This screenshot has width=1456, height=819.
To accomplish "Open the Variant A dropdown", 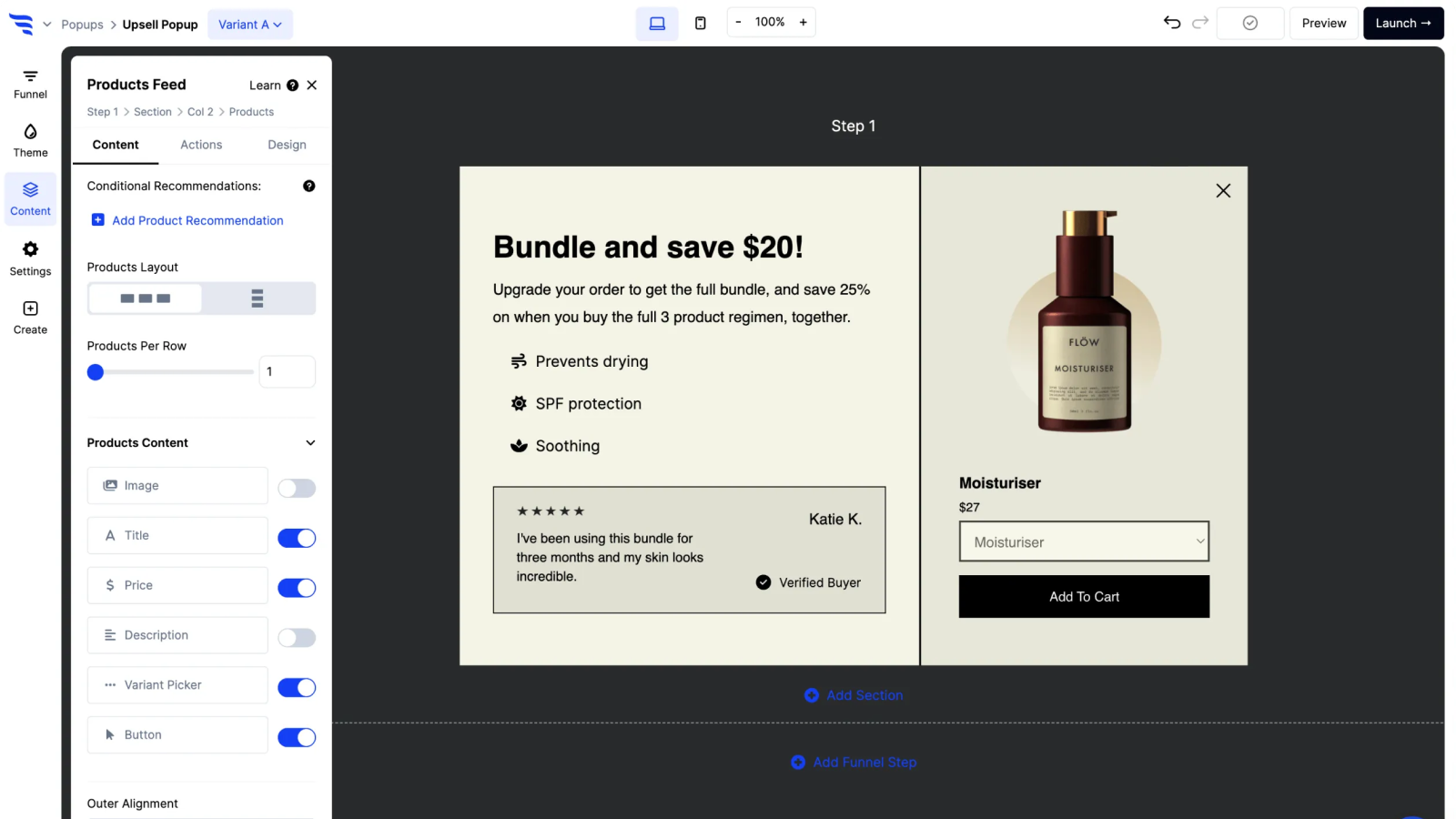I will [x=250, y=25].
